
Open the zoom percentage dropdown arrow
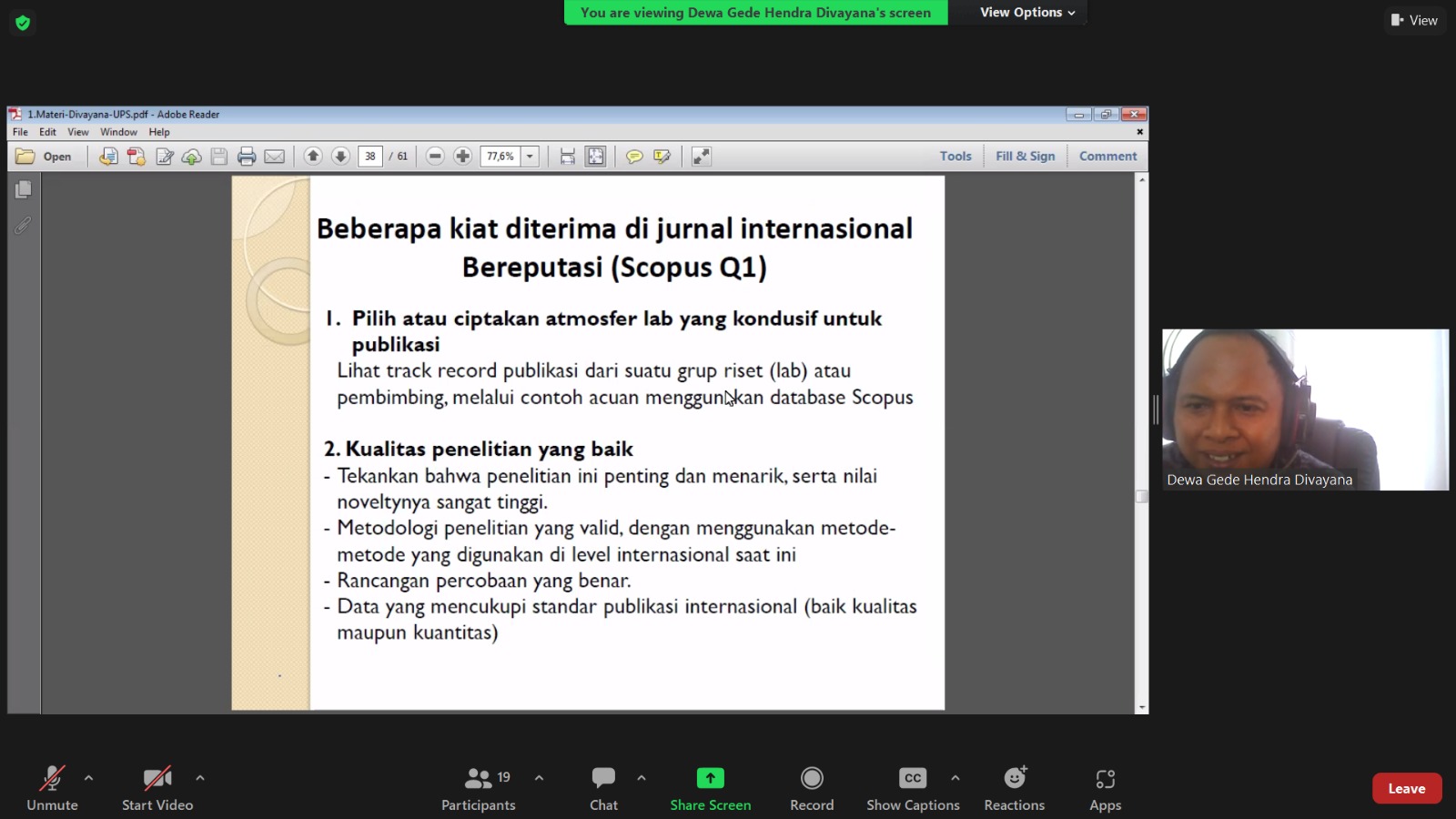pyautogui.click(x=530, y=157)
